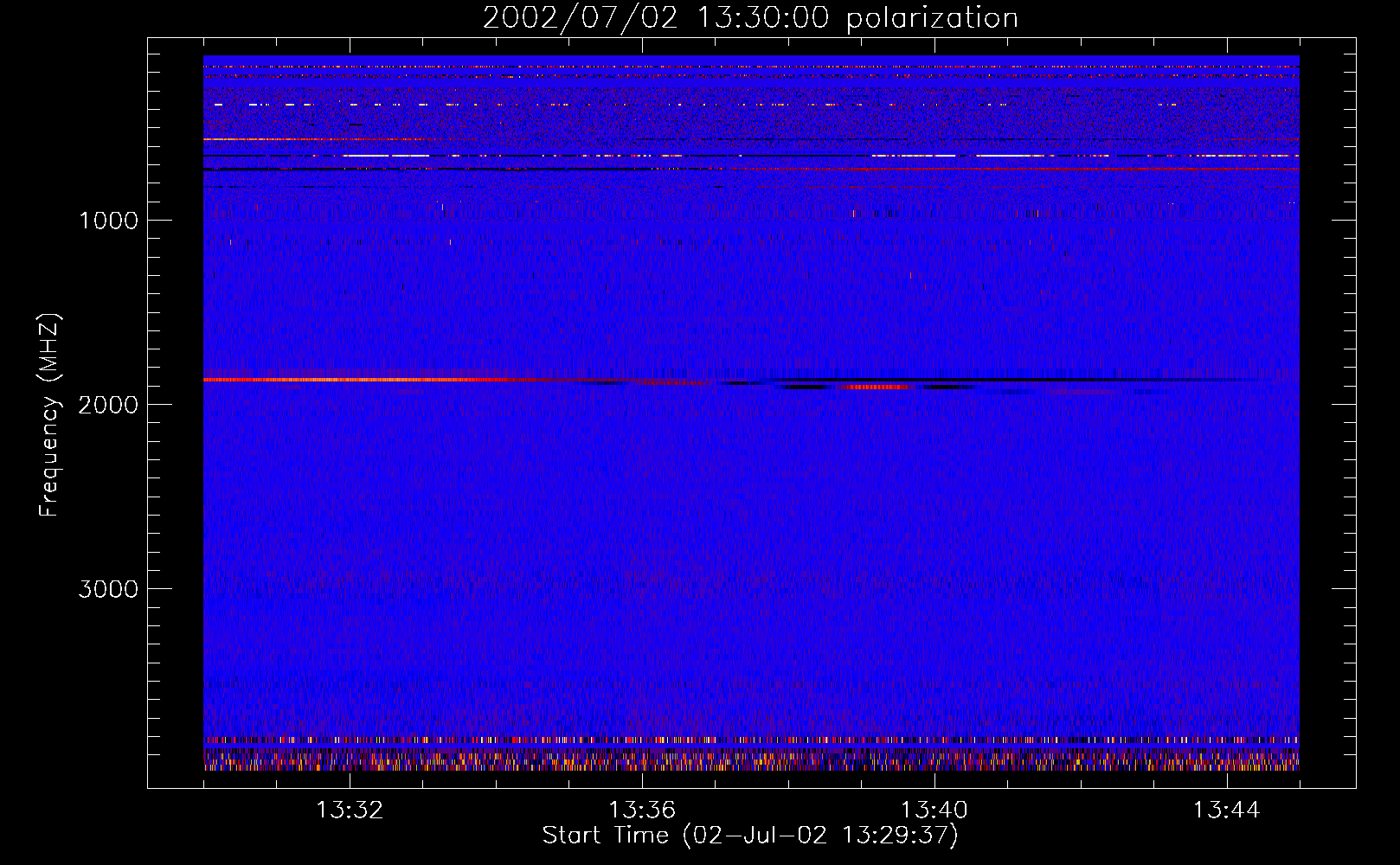Click the 'Start Time (02-Jul-02 13:29:37)' axis label
Image resolution: width=1400 pixels, height=865 pixels.
[x=750, y=836]
